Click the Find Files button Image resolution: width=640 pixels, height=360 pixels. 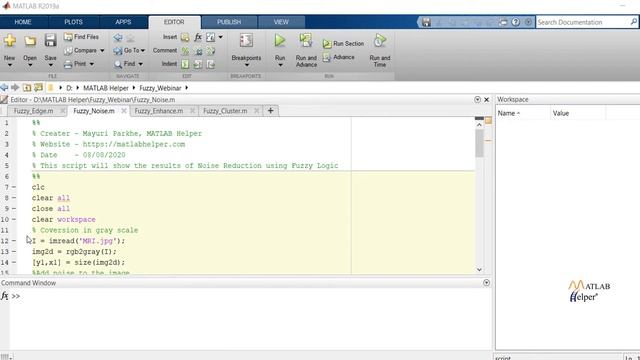(81, 37)
